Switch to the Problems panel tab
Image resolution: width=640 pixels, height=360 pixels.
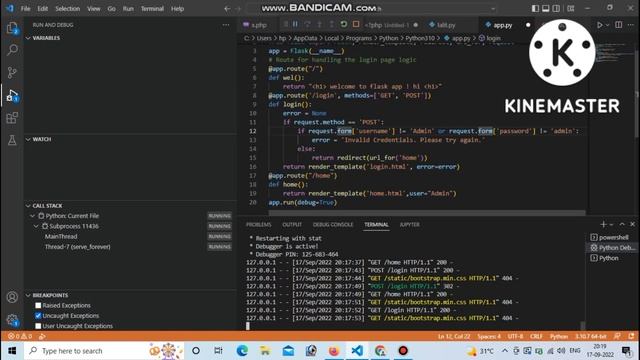click(x=258, y=224)
